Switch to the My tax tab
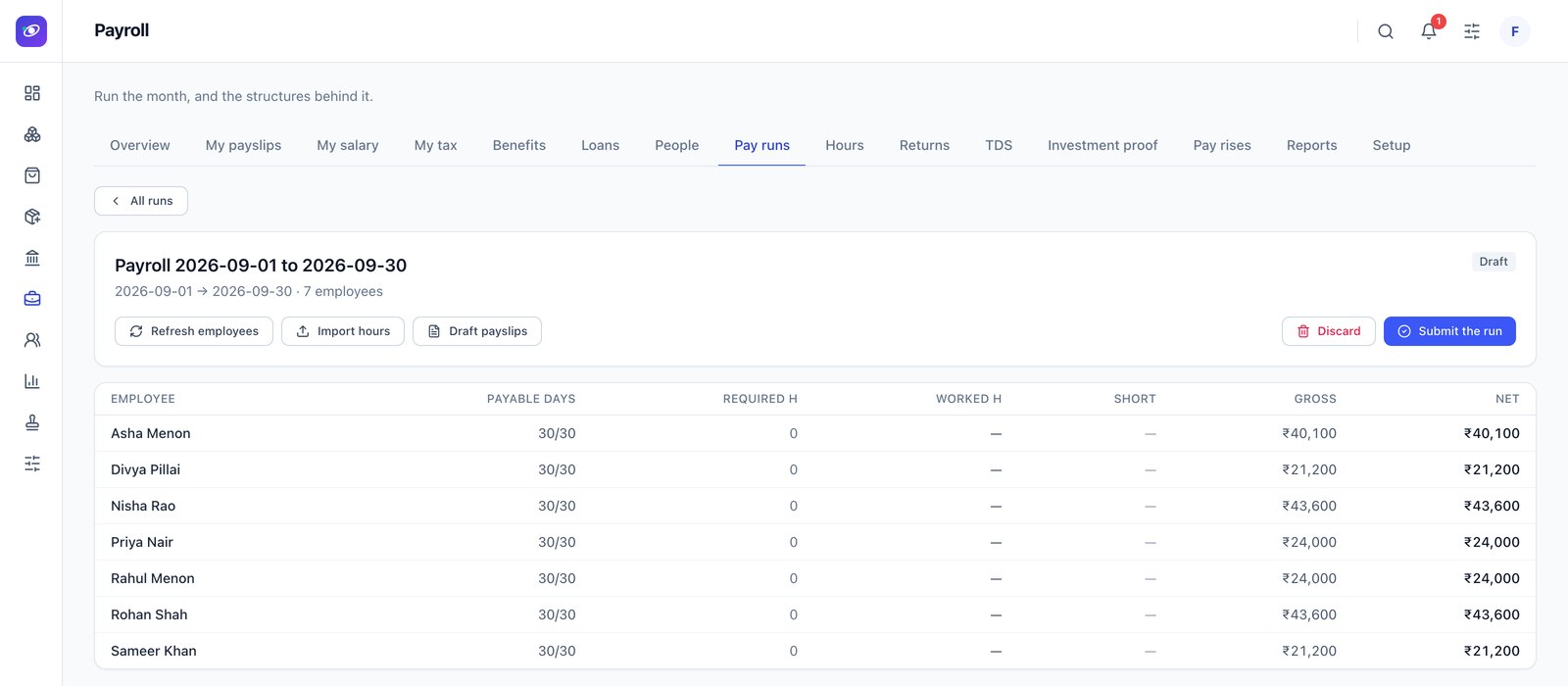This screenshot has height=686, width=1568. pyautogui.click(x=436, y=145)
